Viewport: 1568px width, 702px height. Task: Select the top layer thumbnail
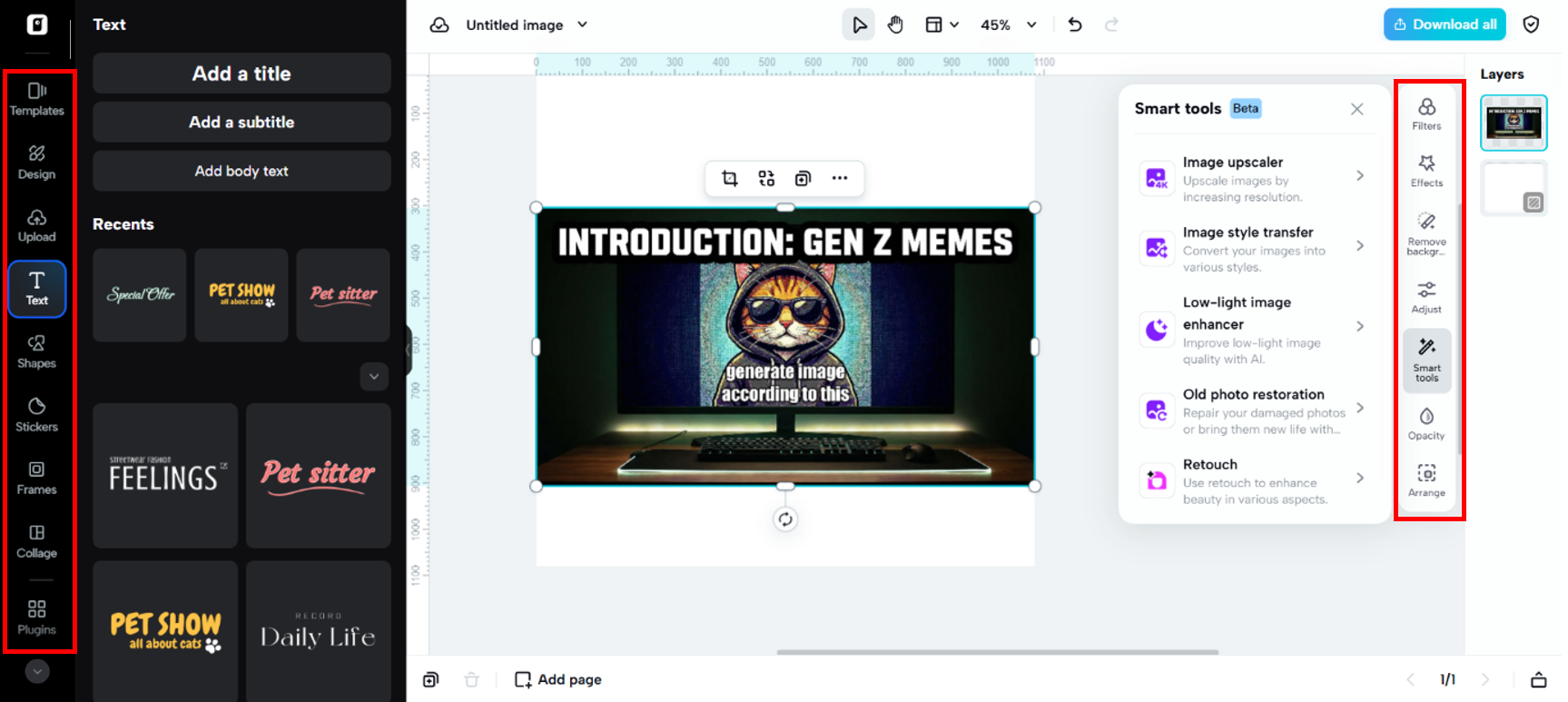(x=1513, y=123)
